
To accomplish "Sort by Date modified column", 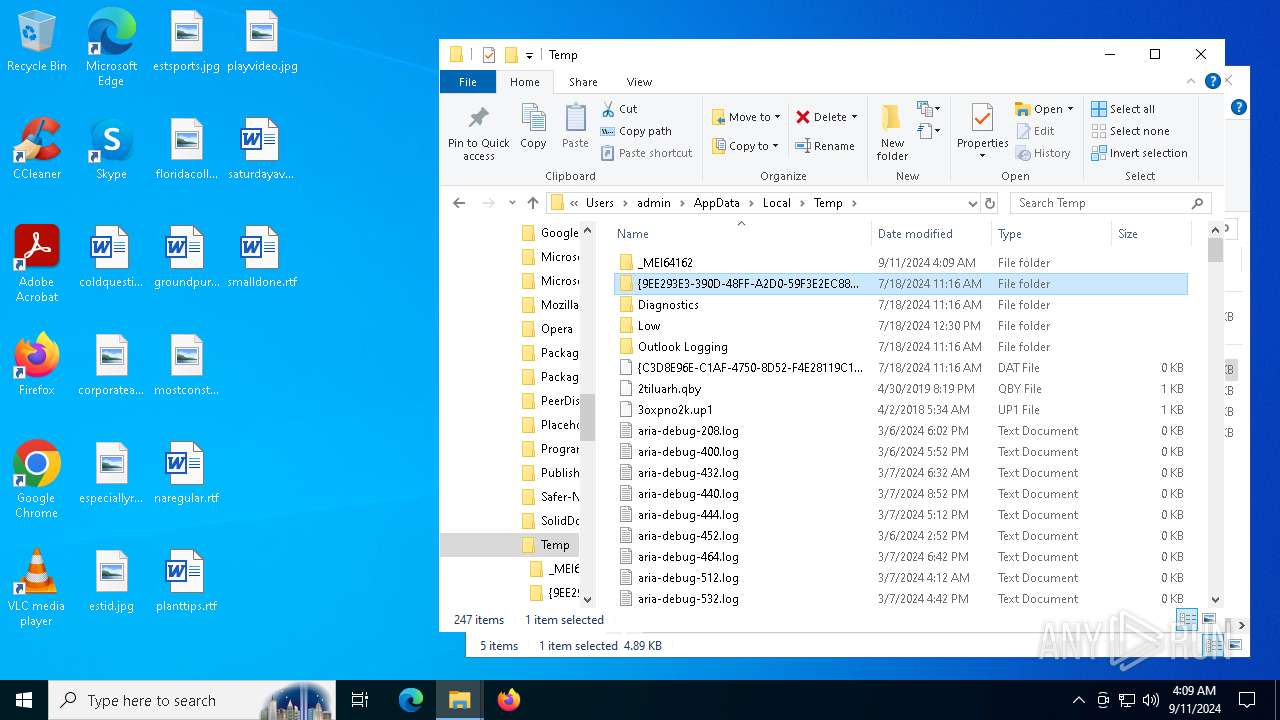I will coord(931,234).
